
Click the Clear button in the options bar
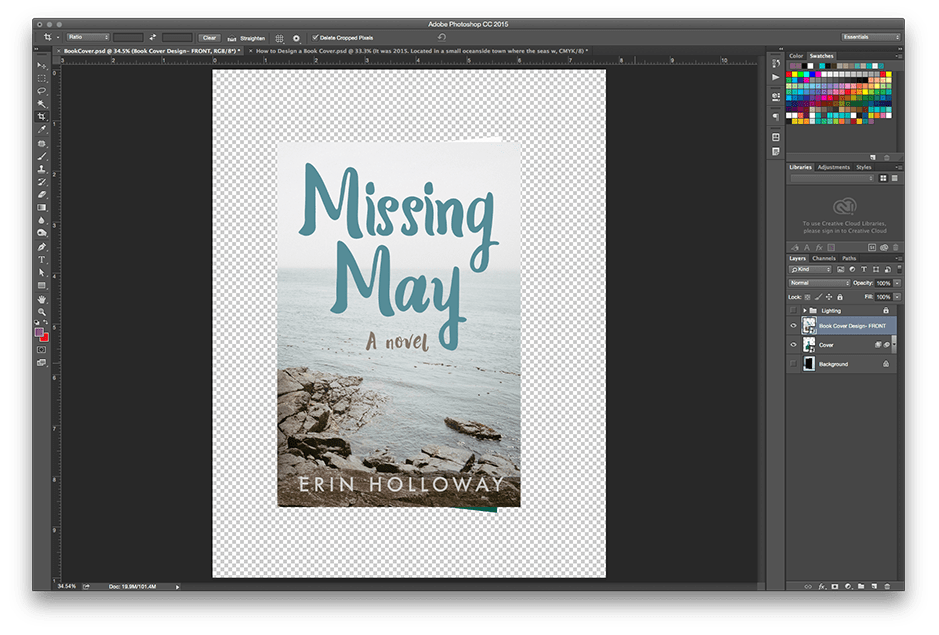[209, 37]
